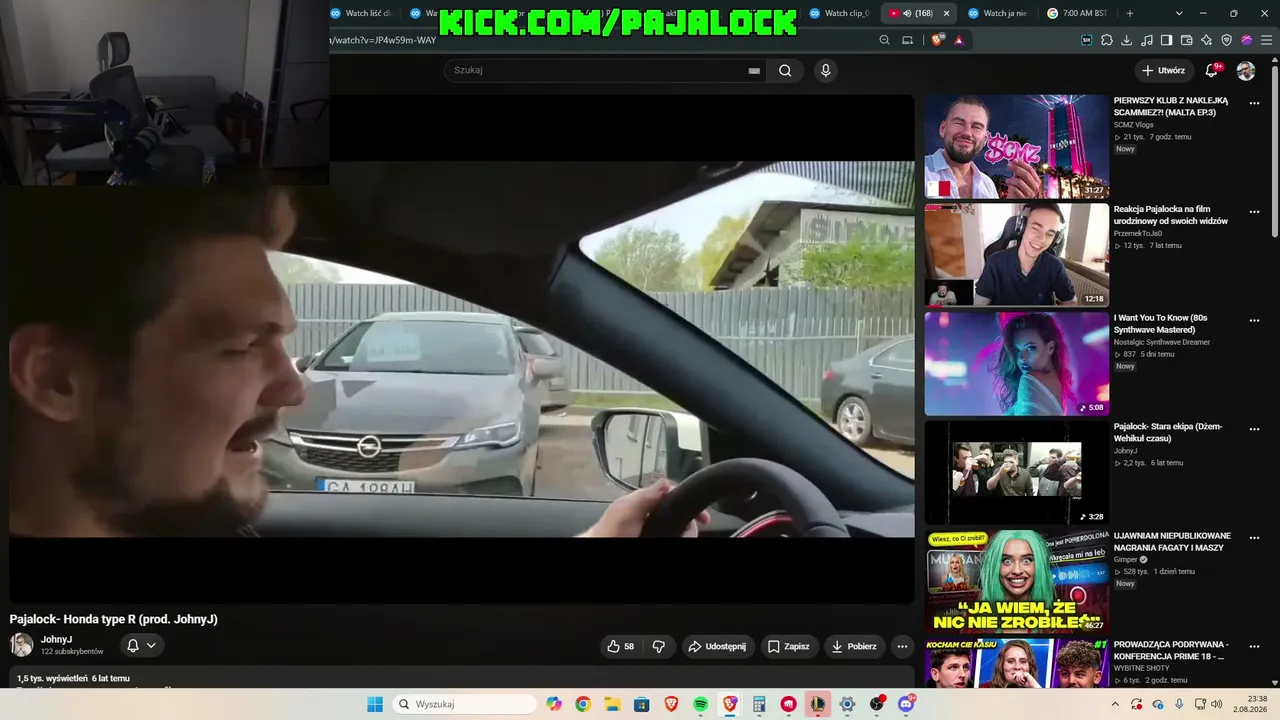The height and width of the screenshot is (720, 1280).
Task: Open the JohnyJ channel name link
Action: (56, 640)
